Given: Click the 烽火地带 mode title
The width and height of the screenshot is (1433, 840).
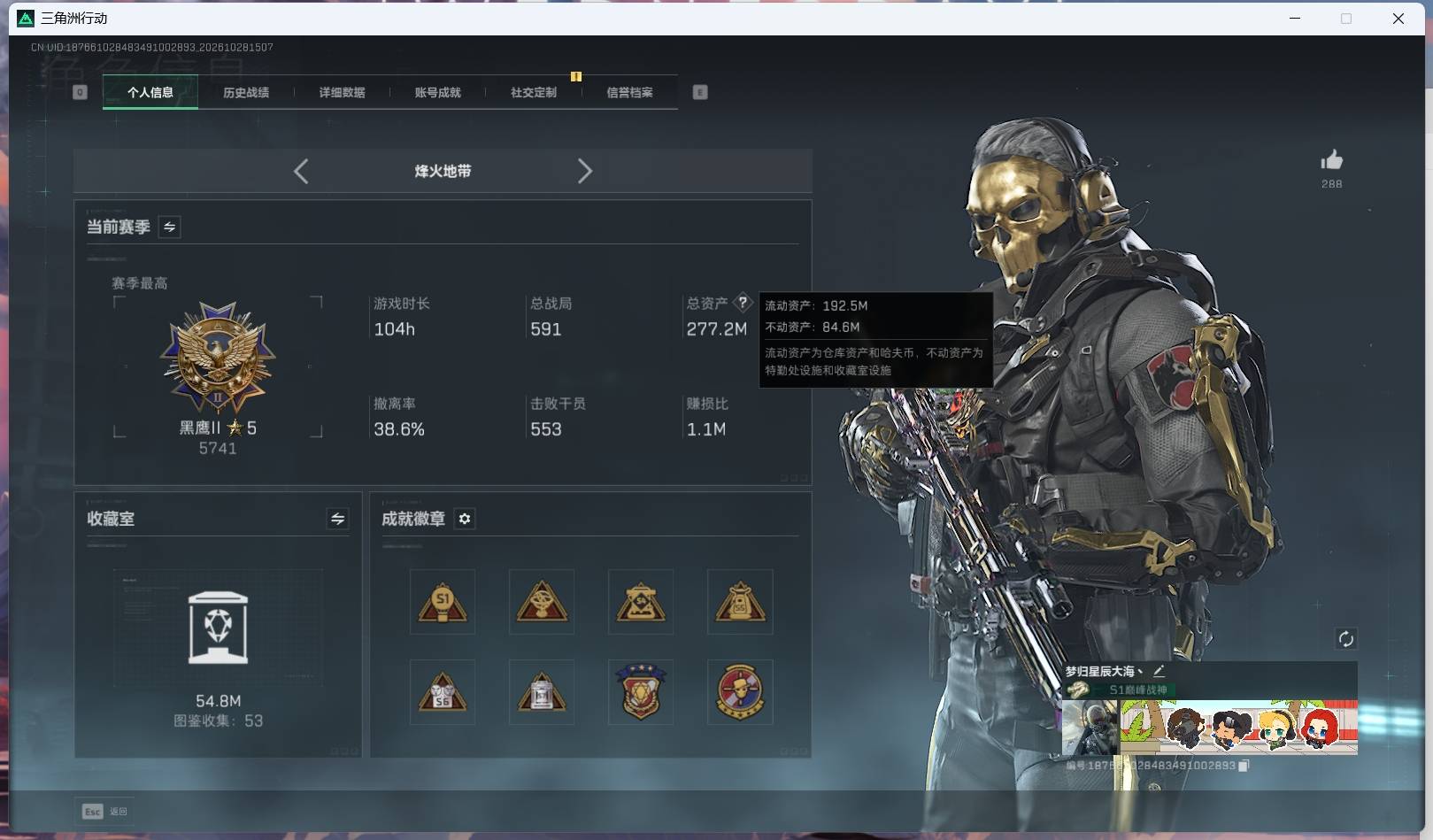Looking at the screenshot, I should (x=443, y=171).
